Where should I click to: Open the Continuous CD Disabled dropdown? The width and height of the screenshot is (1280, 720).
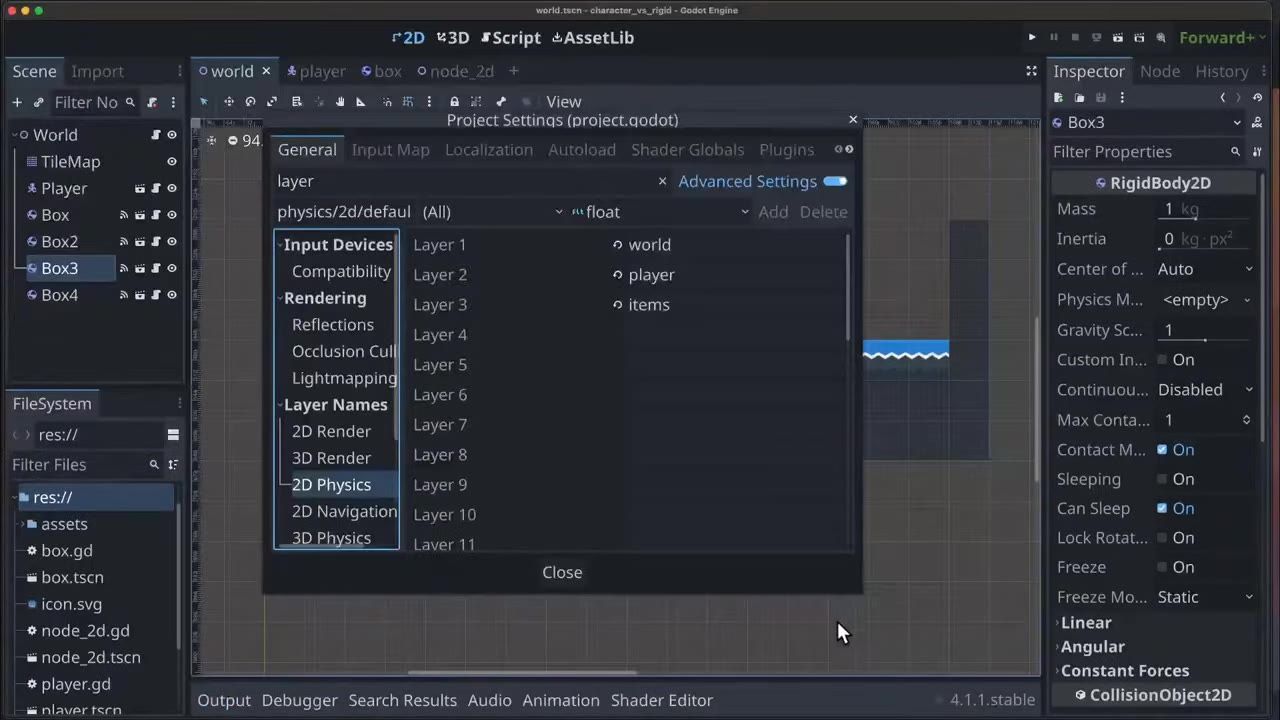click(x=1205, y=390)
